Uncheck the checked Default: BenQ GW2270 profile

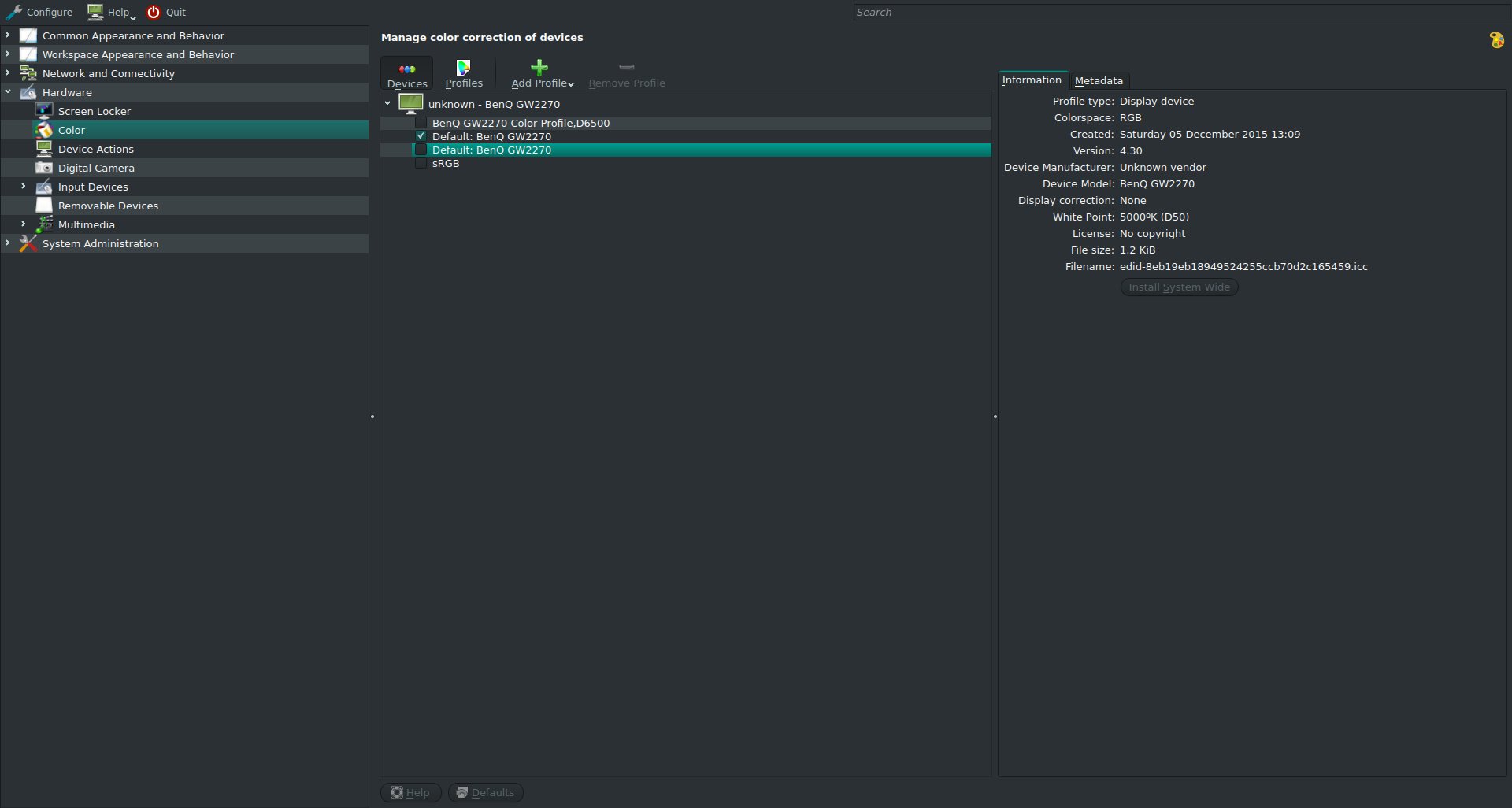click(x=421, y=136)
